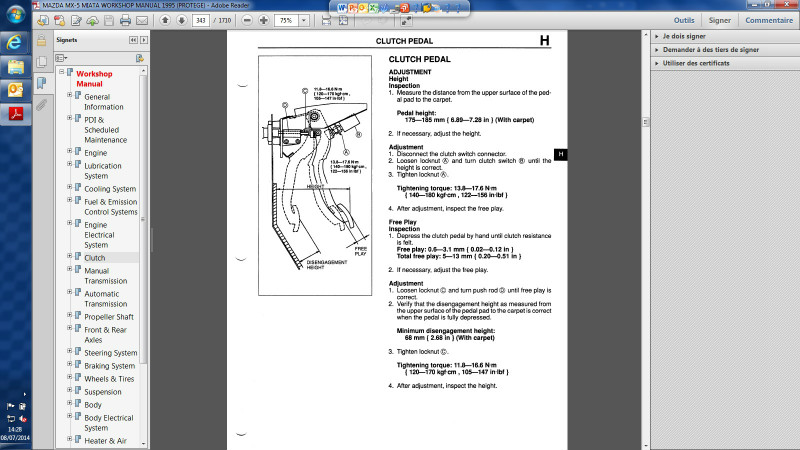Zoom out with the minus button
This screenshot has width=800, height=450.
coord(247,20)
